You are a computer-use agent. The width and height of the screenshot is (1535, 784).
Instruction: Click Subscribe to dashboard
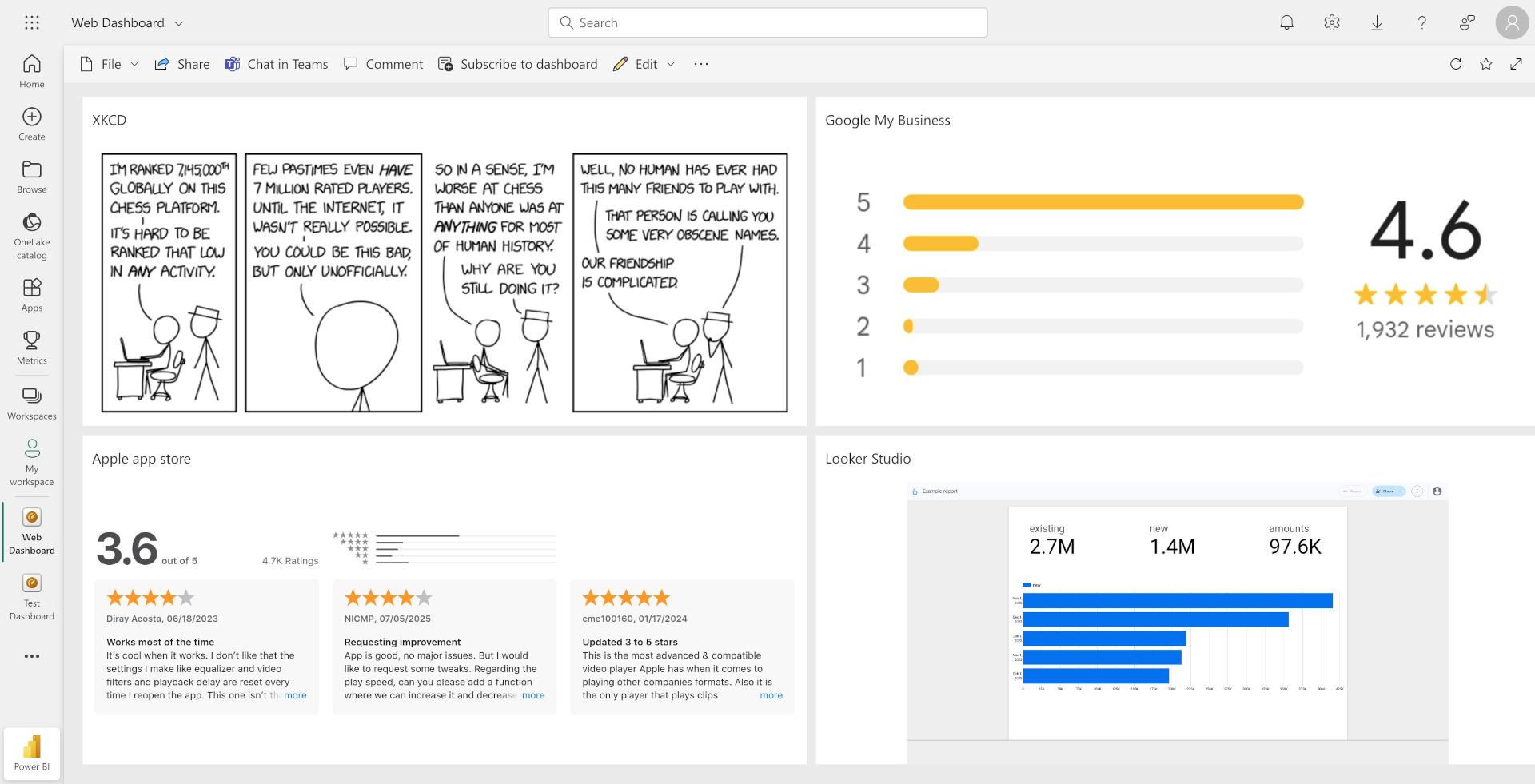[518, 64]
